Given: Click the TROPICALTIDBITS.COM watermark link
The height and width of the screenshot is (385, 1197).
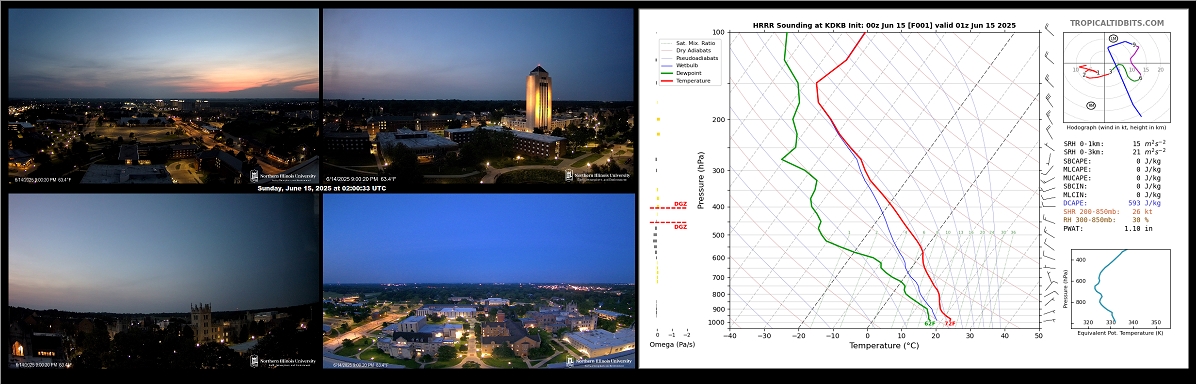Looking at the screenshot, I should pos(1117,24).
